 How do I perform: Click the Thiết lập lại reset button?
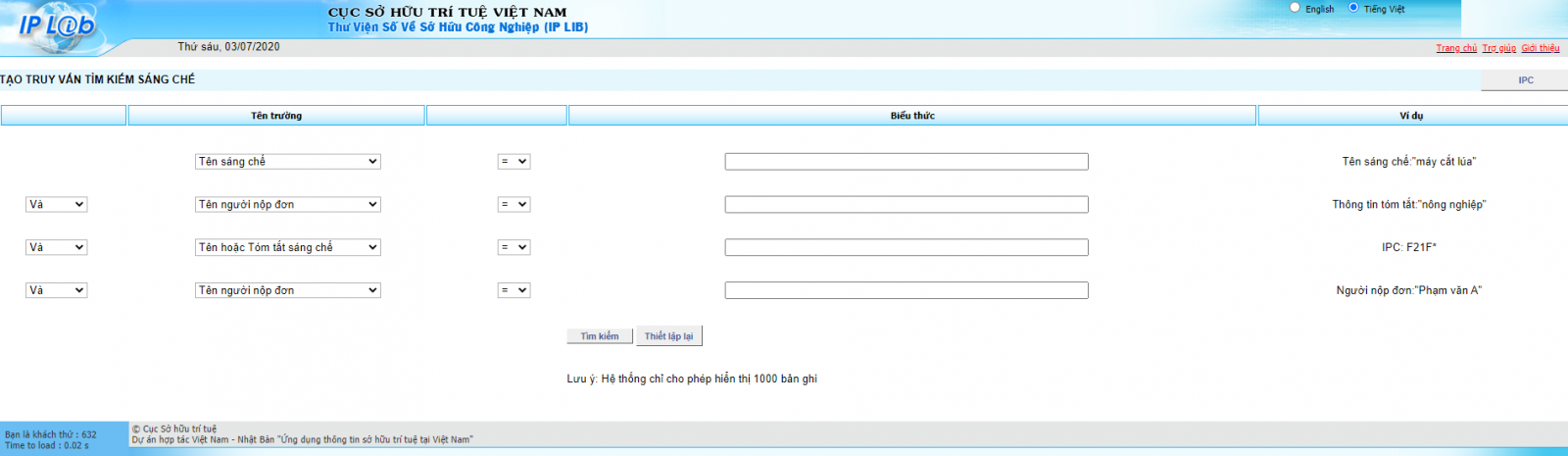pos(669,336)
